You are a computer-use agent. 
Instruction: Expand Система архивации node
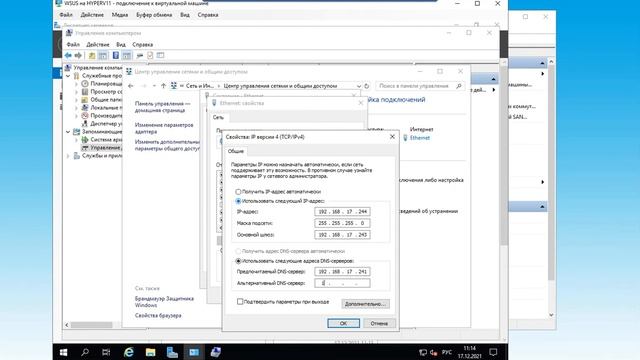(76, 140)
